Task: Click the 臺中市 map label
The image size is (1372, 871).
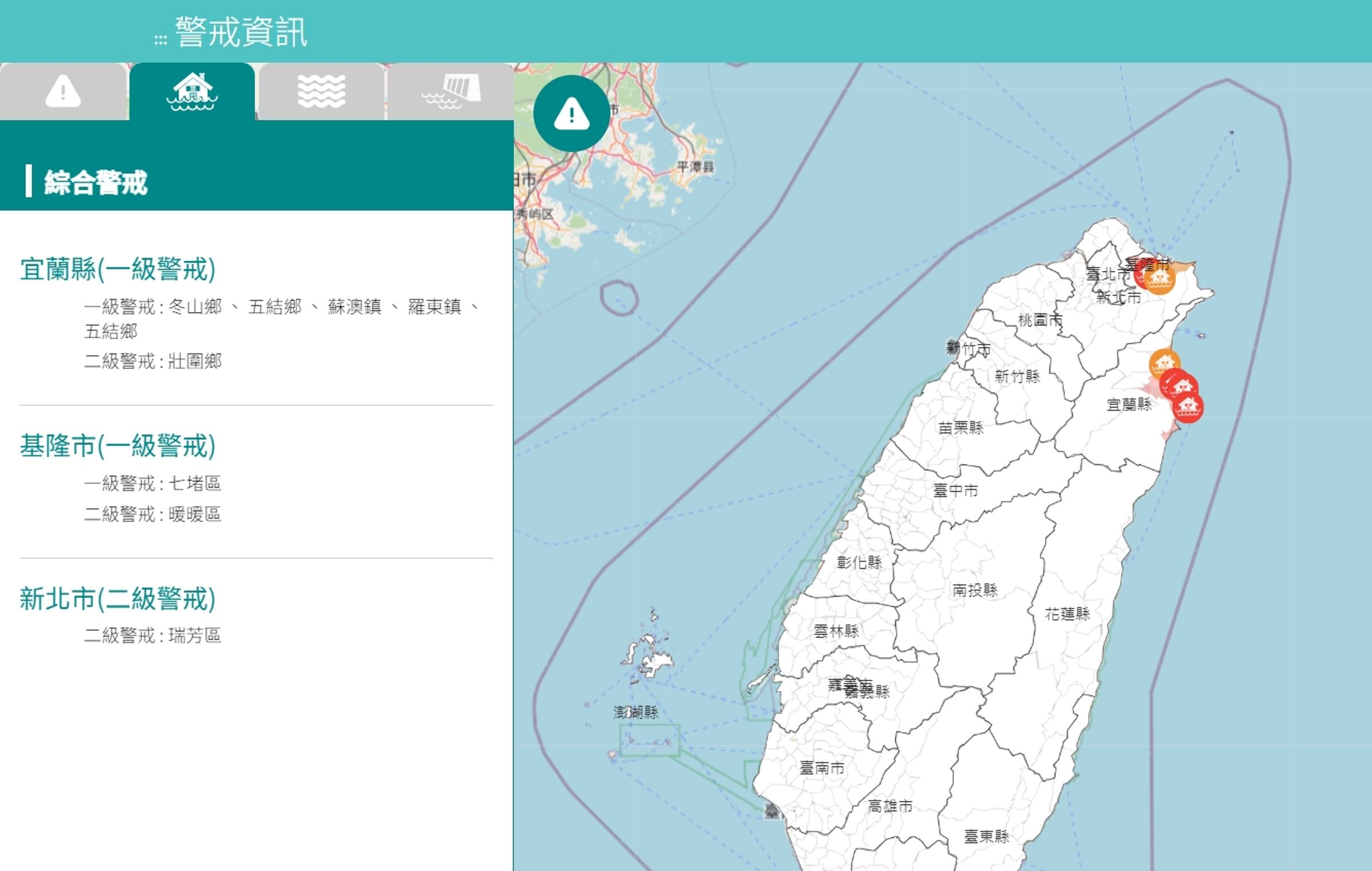Action: pyautogui.click(x=956, y=490)
